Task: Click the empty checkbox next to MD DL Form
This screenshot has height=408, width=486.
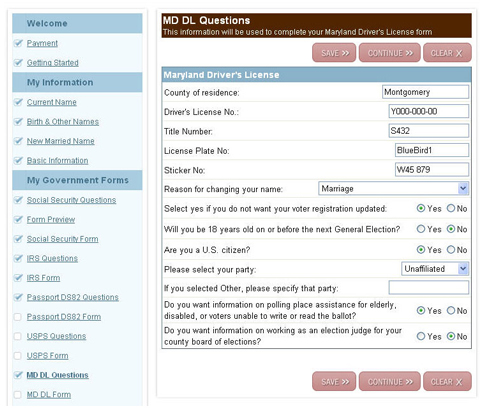Action: coord(18,395)
